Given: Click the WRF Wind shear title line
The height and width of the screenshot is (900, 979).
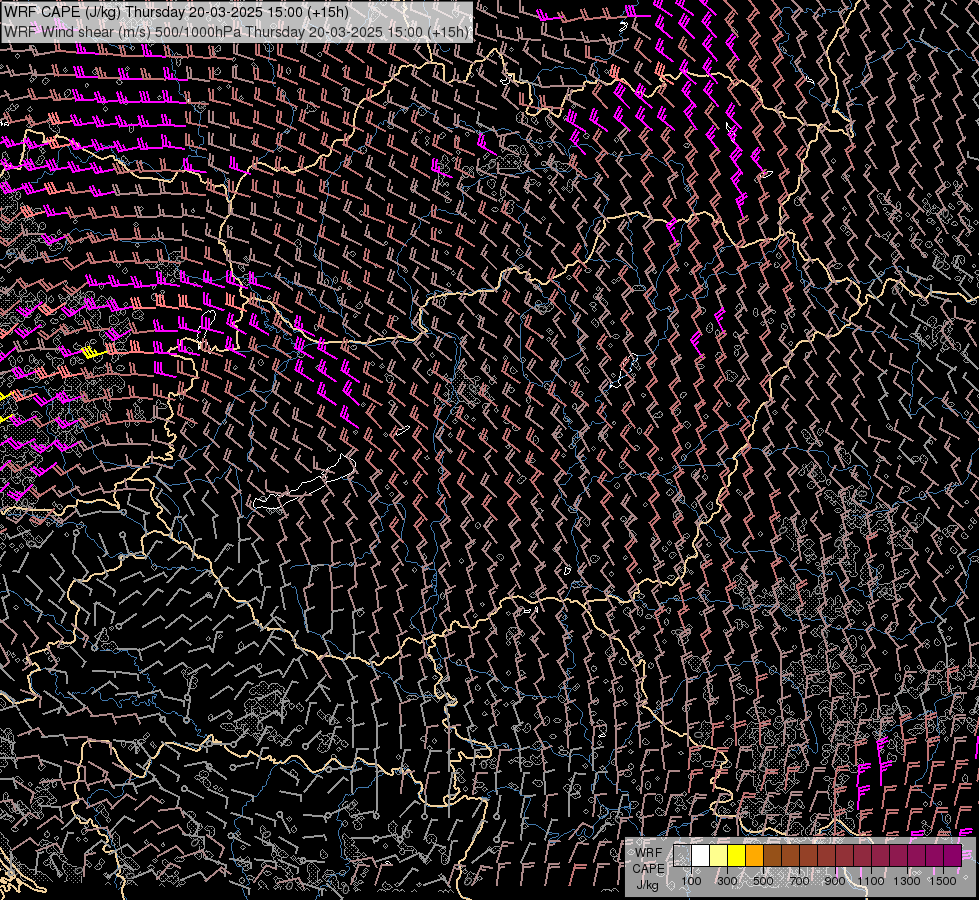Looking at the screenshot, I should (236, 31).
